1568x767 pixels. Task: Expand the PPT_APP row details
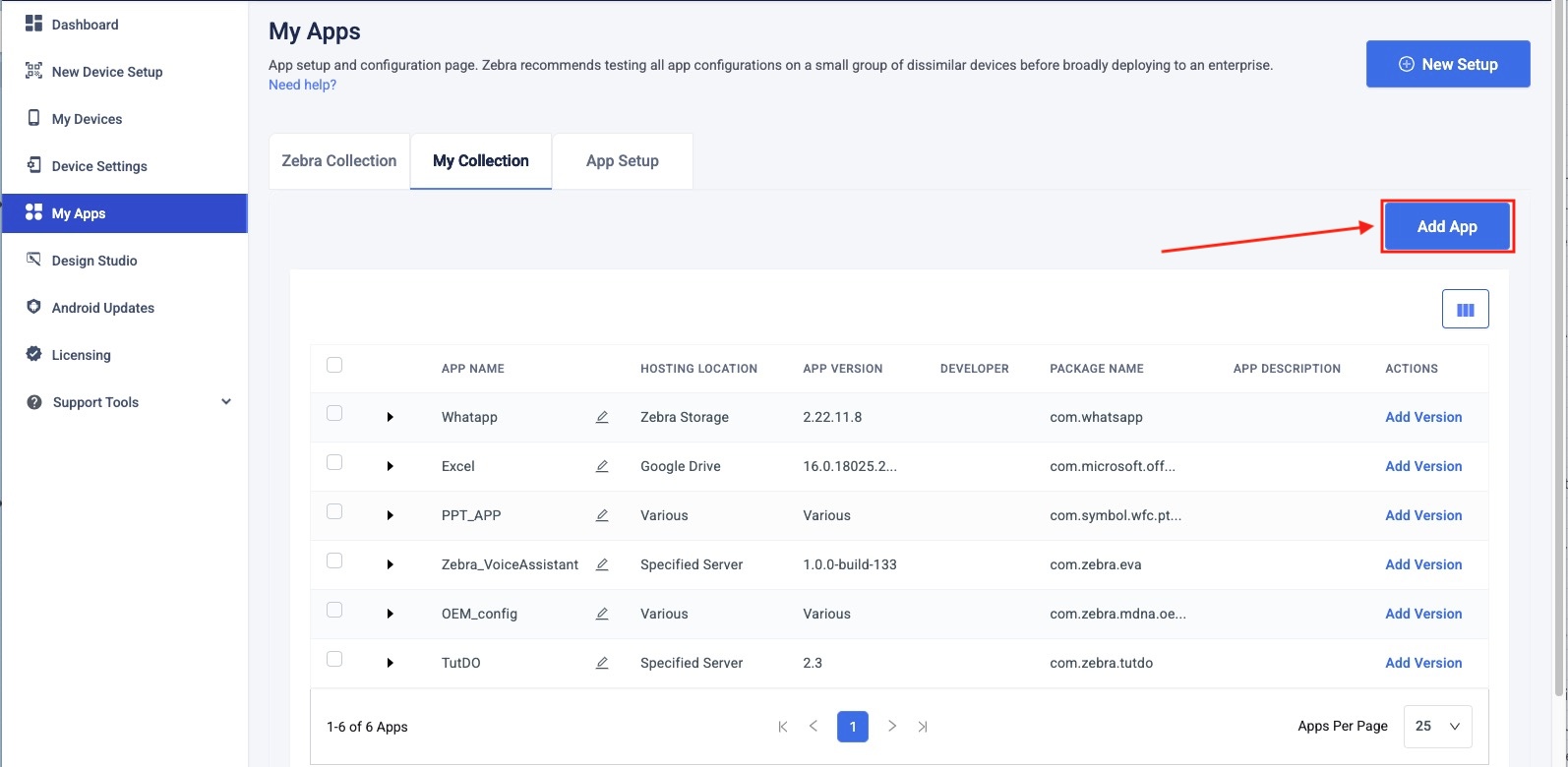(x=391, y=515)
